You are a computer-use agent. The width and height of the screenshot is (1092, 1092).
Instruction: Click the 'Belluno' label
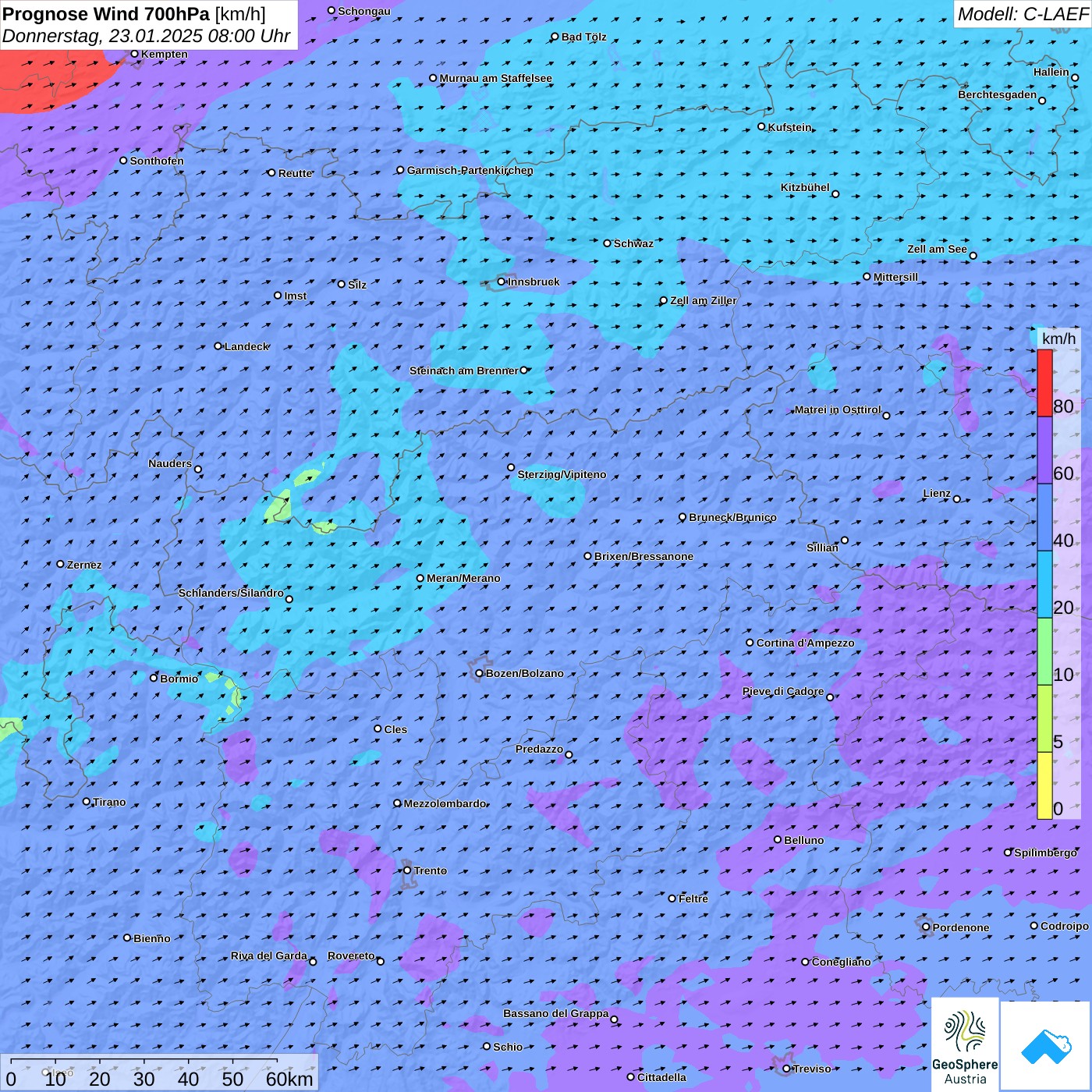(803, 840)
